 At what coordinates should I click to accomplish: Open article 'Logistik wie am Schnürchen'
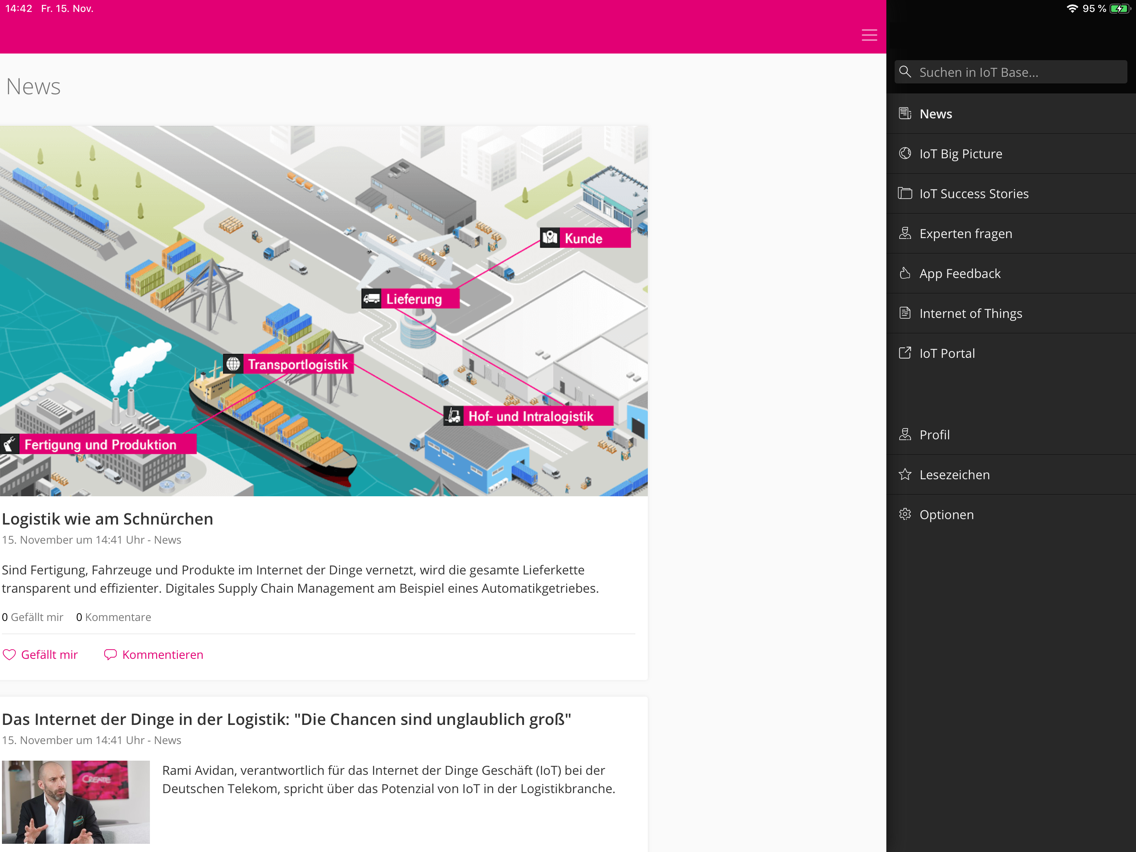click(107, 519)
